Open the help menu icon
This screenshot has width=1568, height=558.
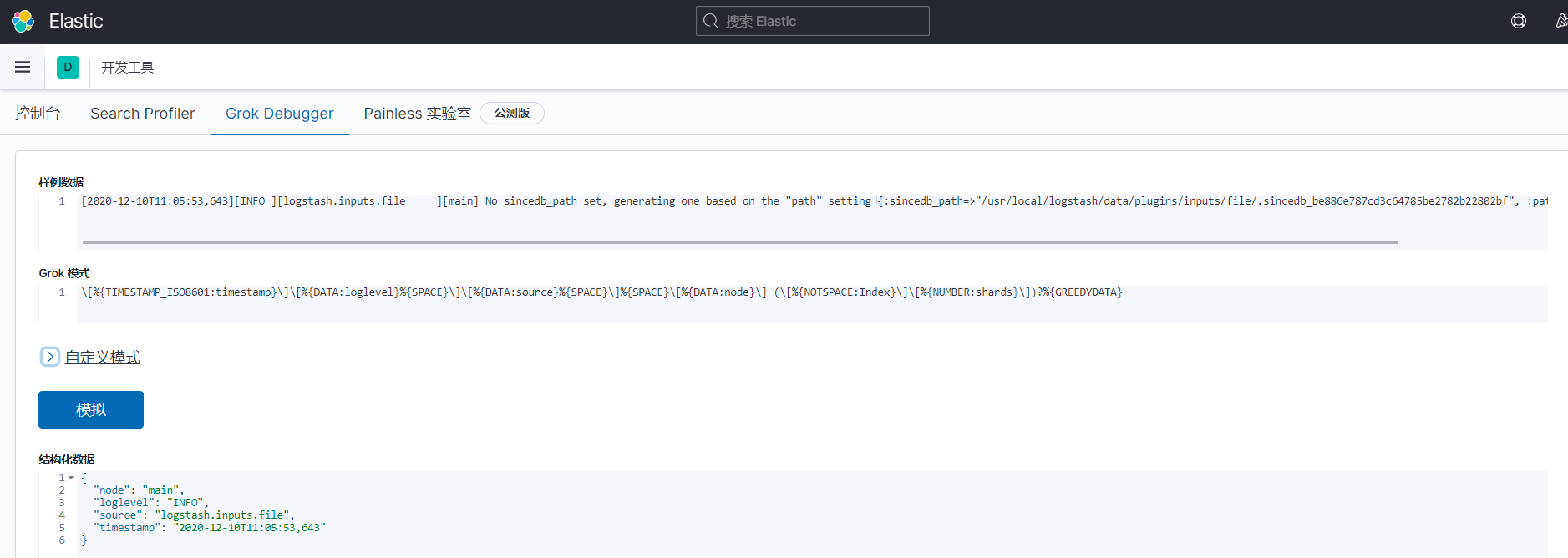tap(1519, 21)
